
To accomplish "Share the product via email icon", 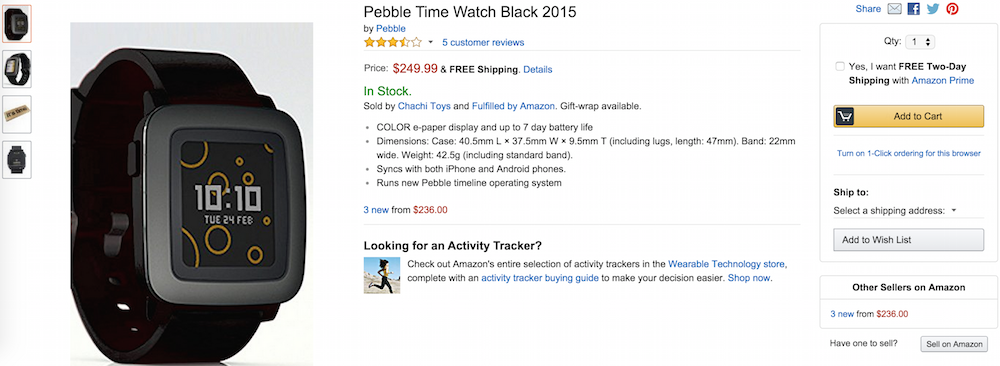I will (894, 9).
